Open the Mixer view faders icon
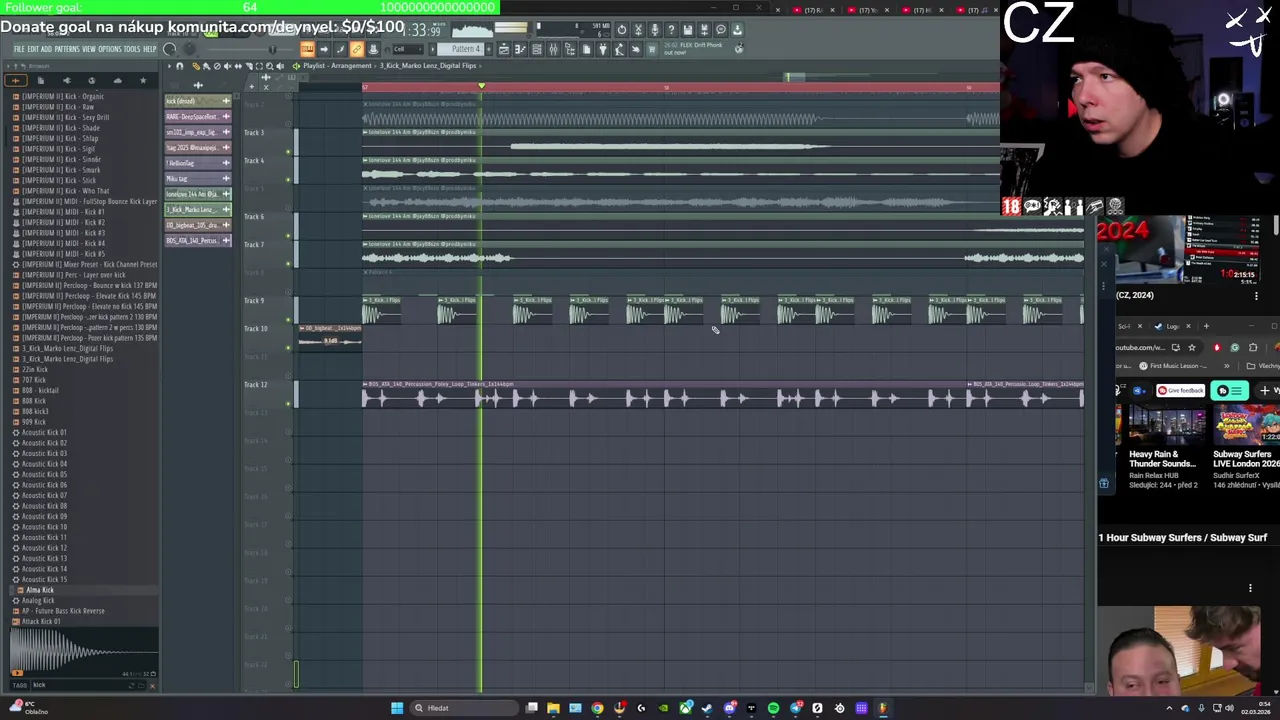This screenshot has height=720, width=1280. coord(553,49)
